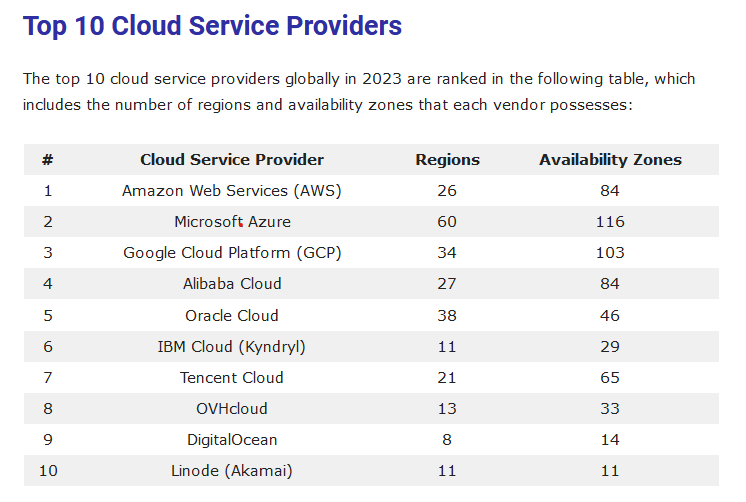Click DigitalOcean regions value '8'

[447, 440]
